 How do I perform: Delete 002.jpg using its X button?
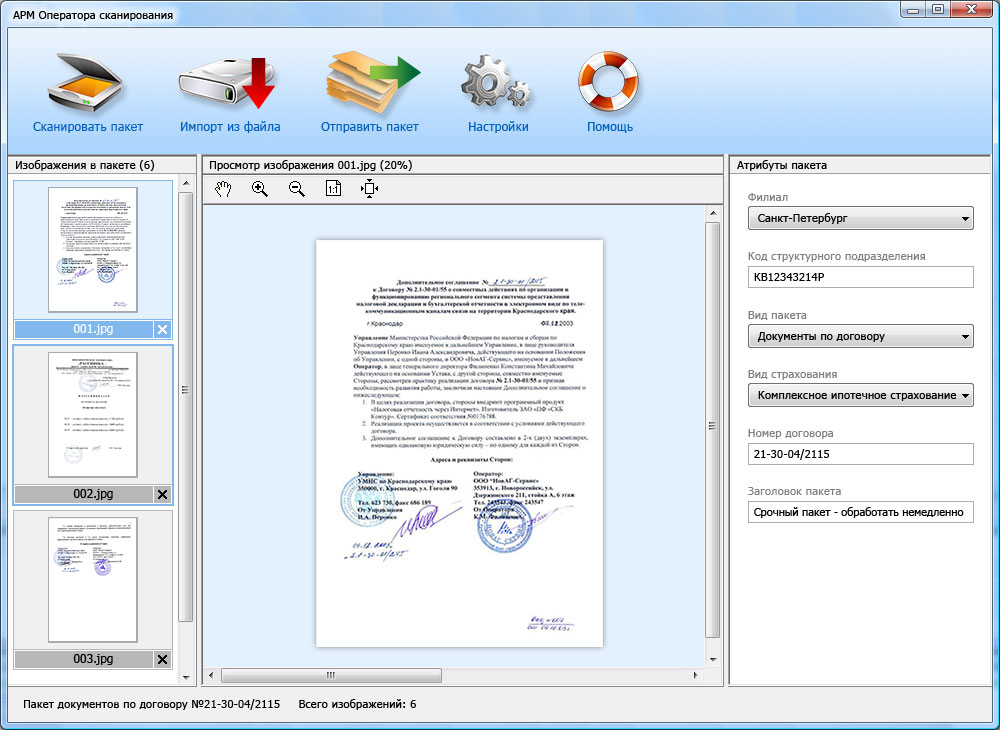162,494
